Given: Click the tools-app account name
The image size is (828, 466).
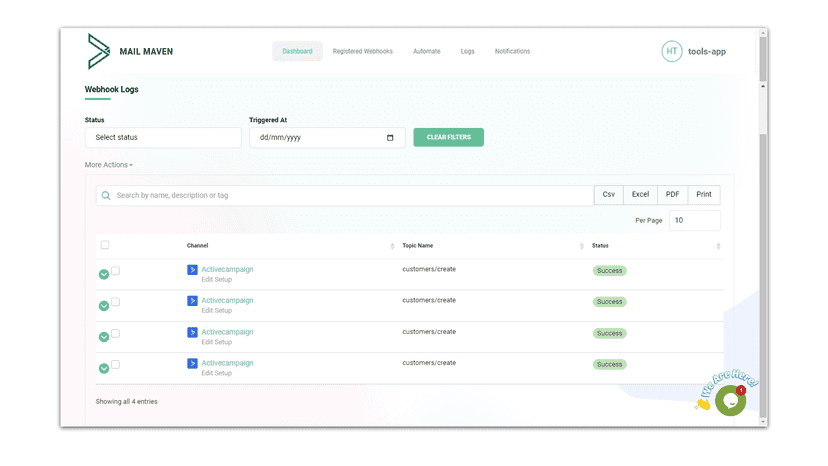Looking at the screenshot, I should click(707, 52).
